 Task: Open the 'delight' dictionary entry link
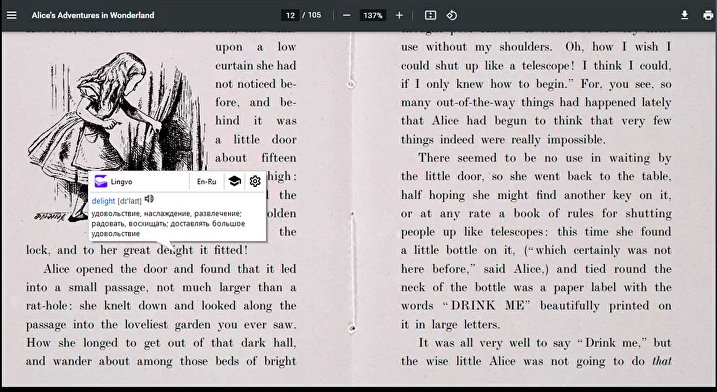pyautogui.click(x=103, y=201)
